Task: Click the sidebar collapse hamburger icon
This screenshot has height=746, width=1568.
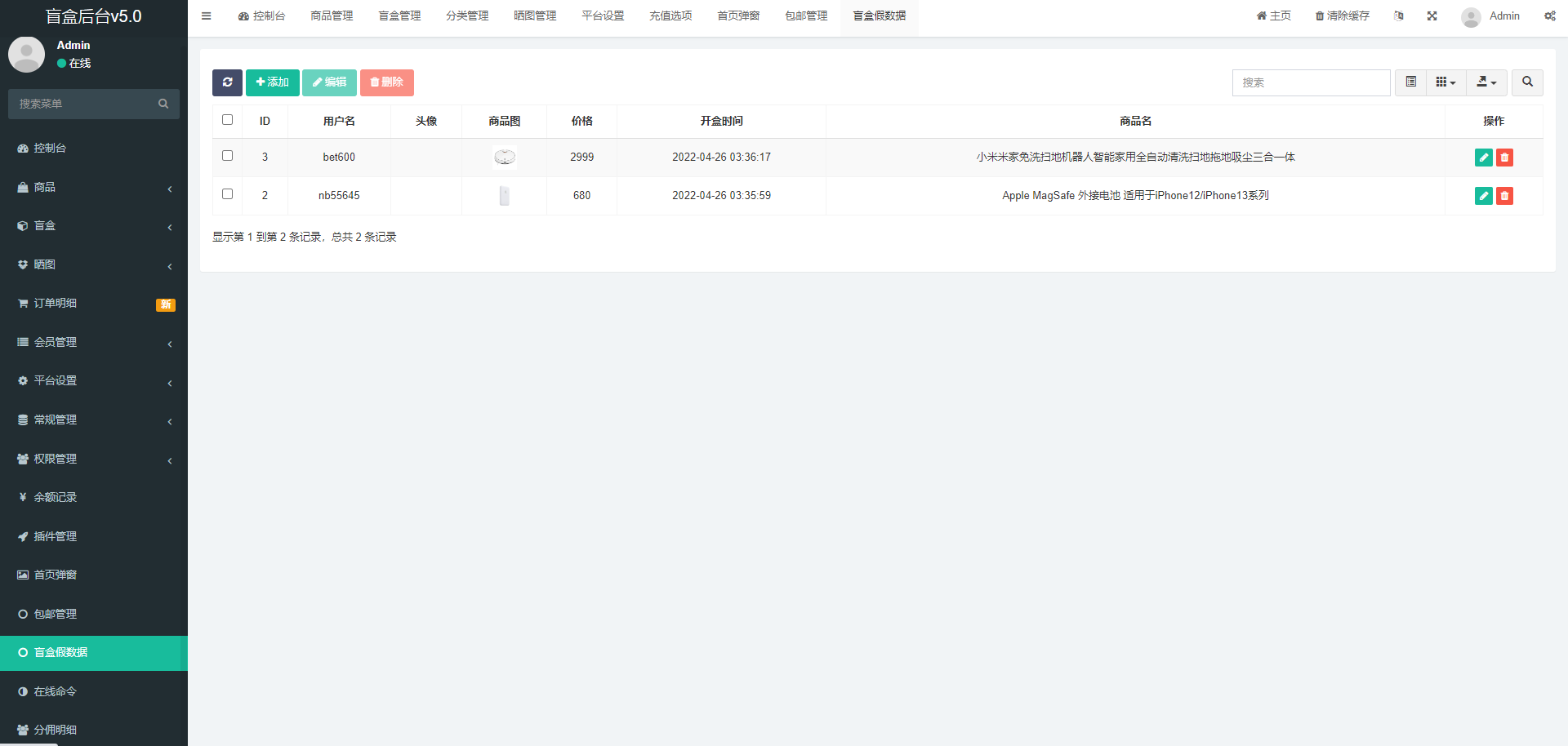Action: [207, 16]
